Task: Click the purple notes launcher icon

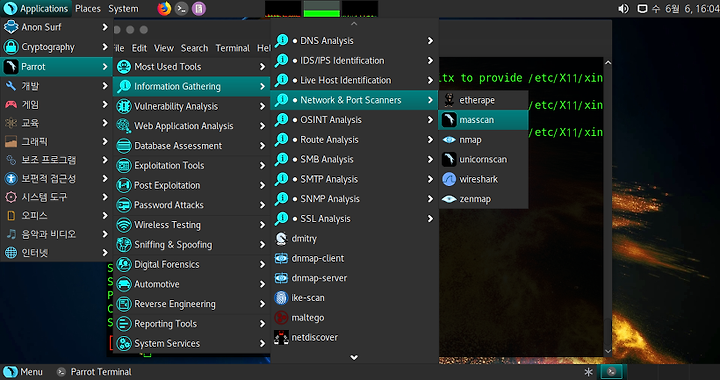Action: (199, 9)
